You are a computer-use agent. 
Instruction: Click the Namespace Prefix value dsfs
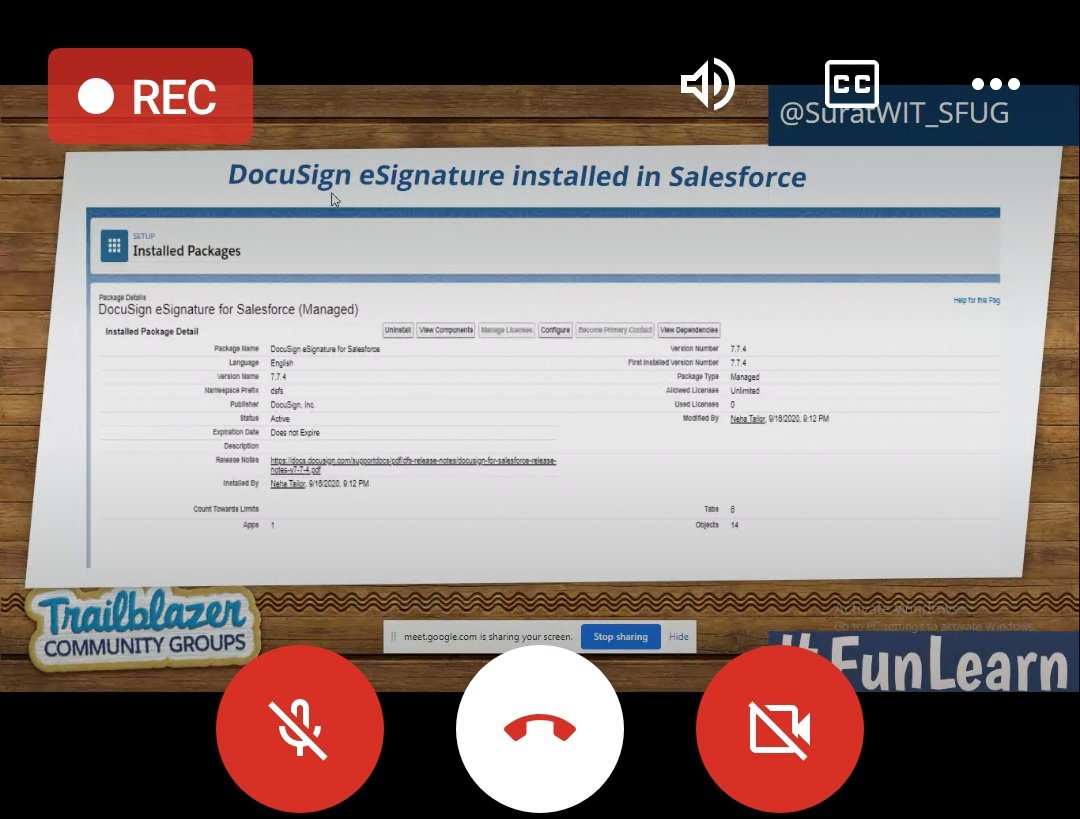[x=277, y=391]
